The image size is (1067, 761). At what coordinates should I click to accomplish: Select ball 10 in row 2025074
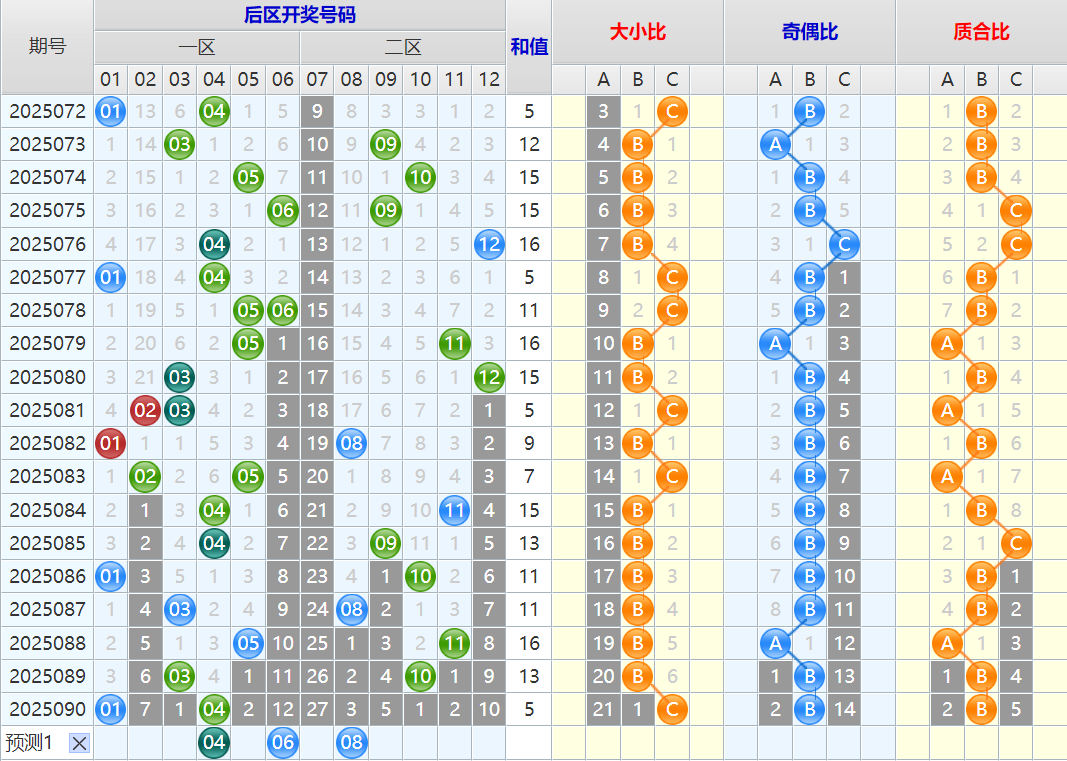point(420,178)
